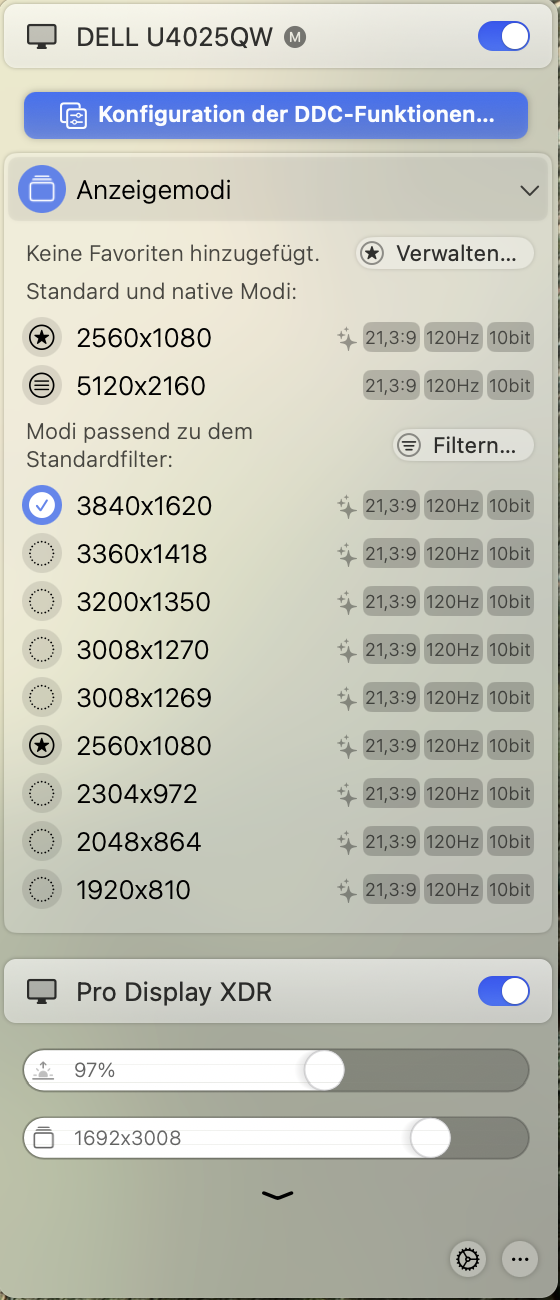This screenshot has height=1300, width=560.
Task: Click the monitor icon beside DELL U4025QW
Action: coord(42,38)
